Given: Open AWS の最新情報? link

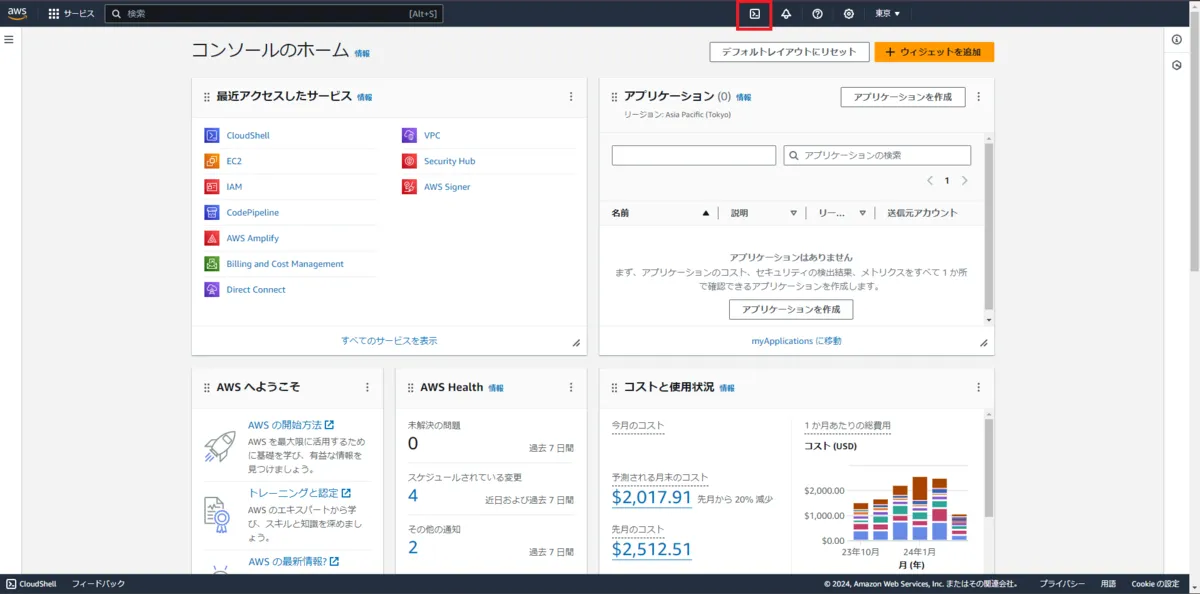Looking at the screenshot, I should coord(294,561).
